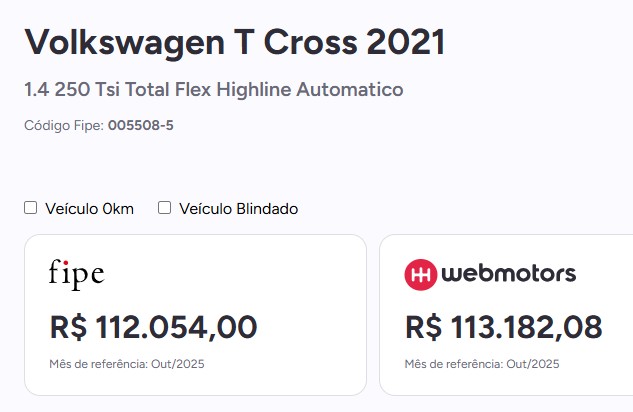The image size is (633, 412).
Task: Select the Fipe price R$ 112.054,00
Action: coord(153,327)
